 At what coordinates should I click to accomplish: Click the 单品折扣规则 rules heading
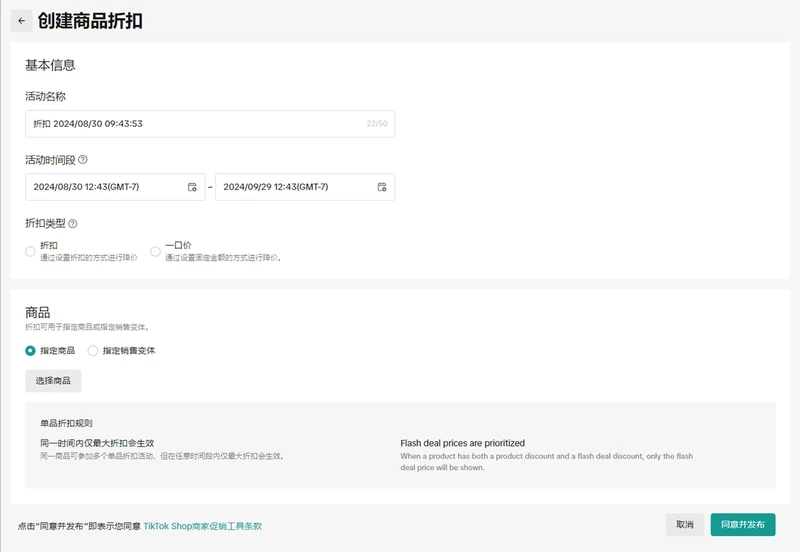pyautogui.click(x=67, y=424)
